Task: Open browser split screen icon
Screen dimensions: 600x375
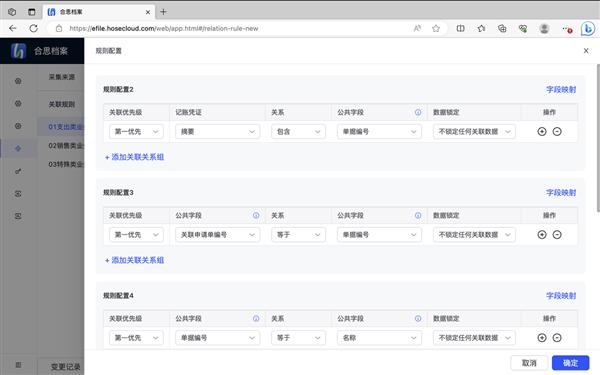Action: click(461, 28)
